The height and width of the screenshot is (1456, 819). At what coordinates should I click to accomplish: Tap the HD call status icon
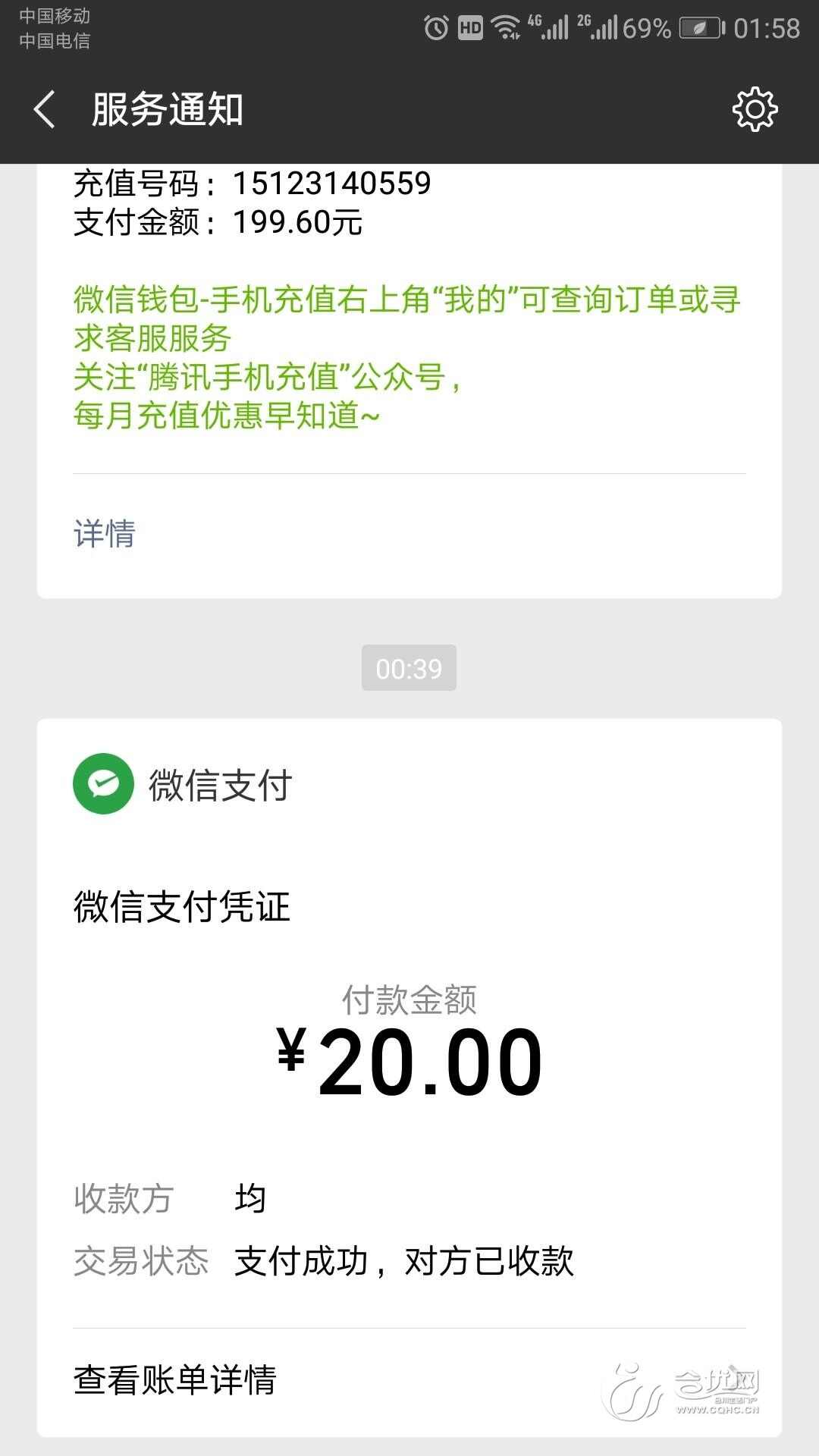pyautogui.click(x=470, y=28)
